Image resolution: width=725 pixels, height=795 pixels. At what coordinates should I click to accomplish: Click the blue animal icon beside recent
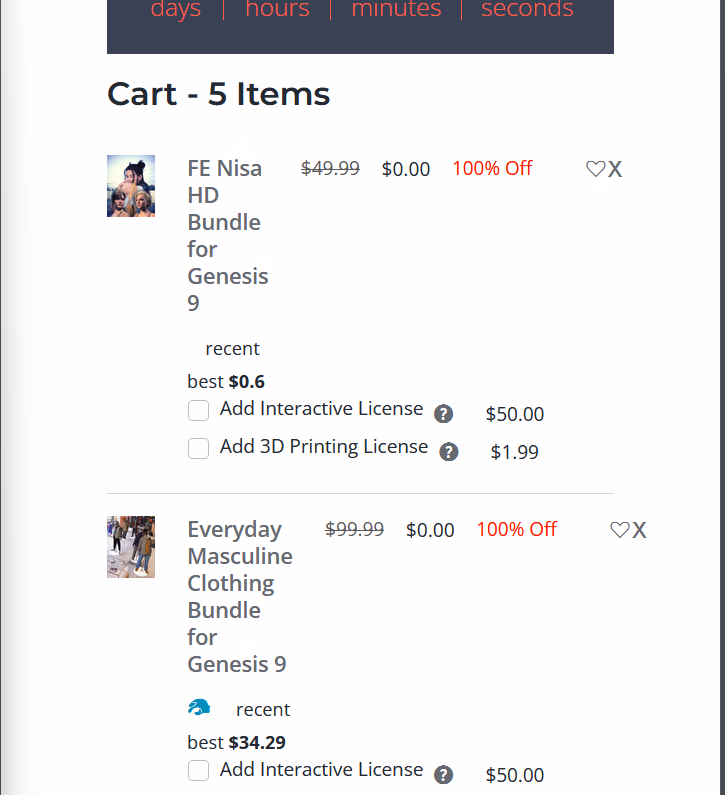point(199,708)
